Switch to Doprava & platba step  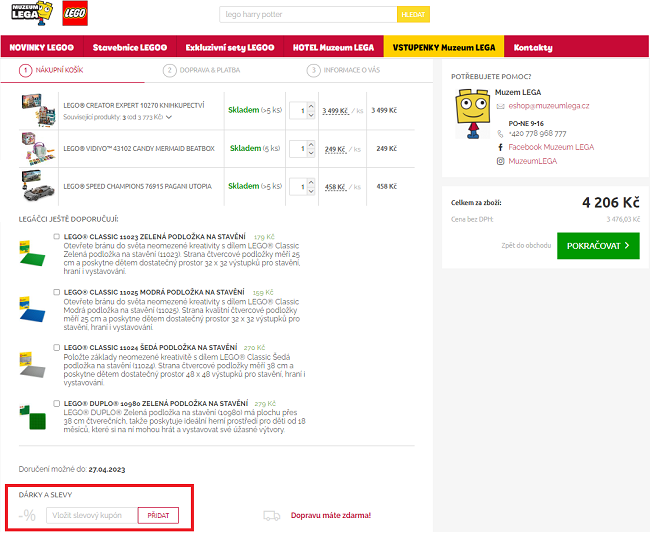point(201,70)
